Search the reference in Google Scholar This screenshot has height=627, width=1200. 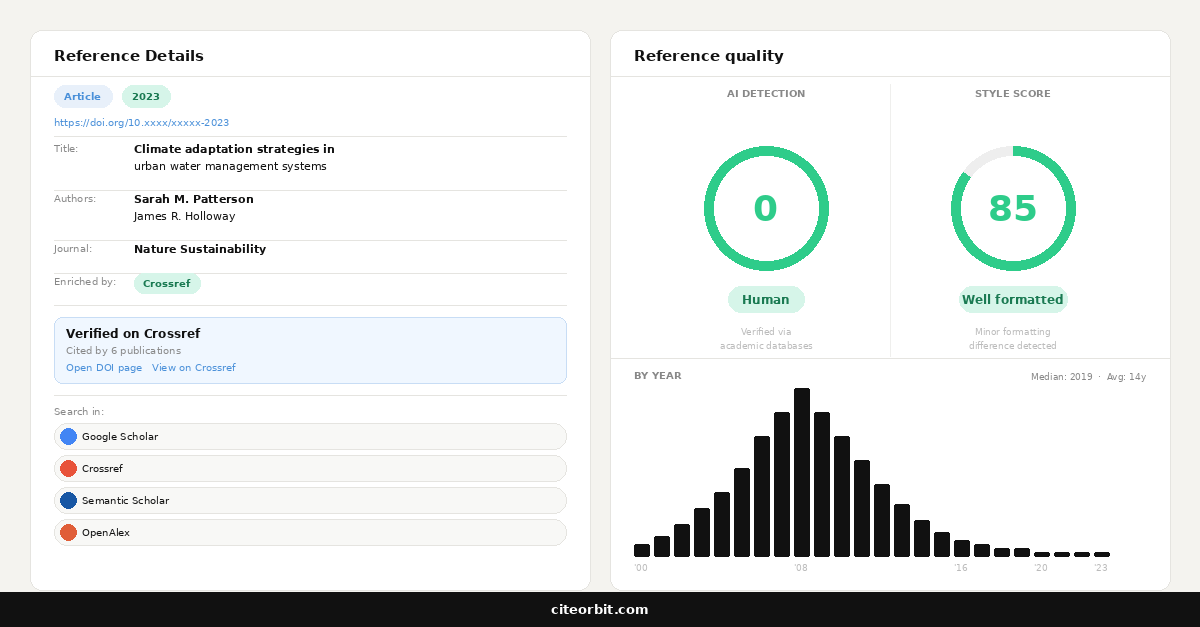pos(310,436)
